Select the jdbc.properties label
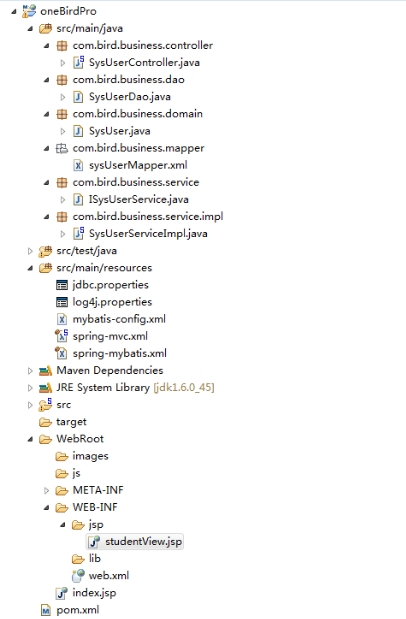 click(110, 285)
